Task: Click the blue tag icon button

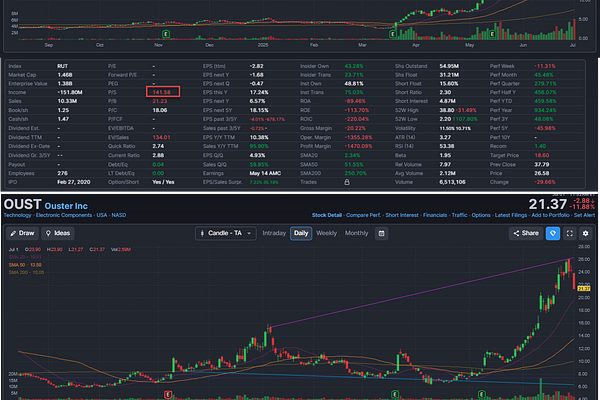Action: pyautogui.click(x=553, y=233)
